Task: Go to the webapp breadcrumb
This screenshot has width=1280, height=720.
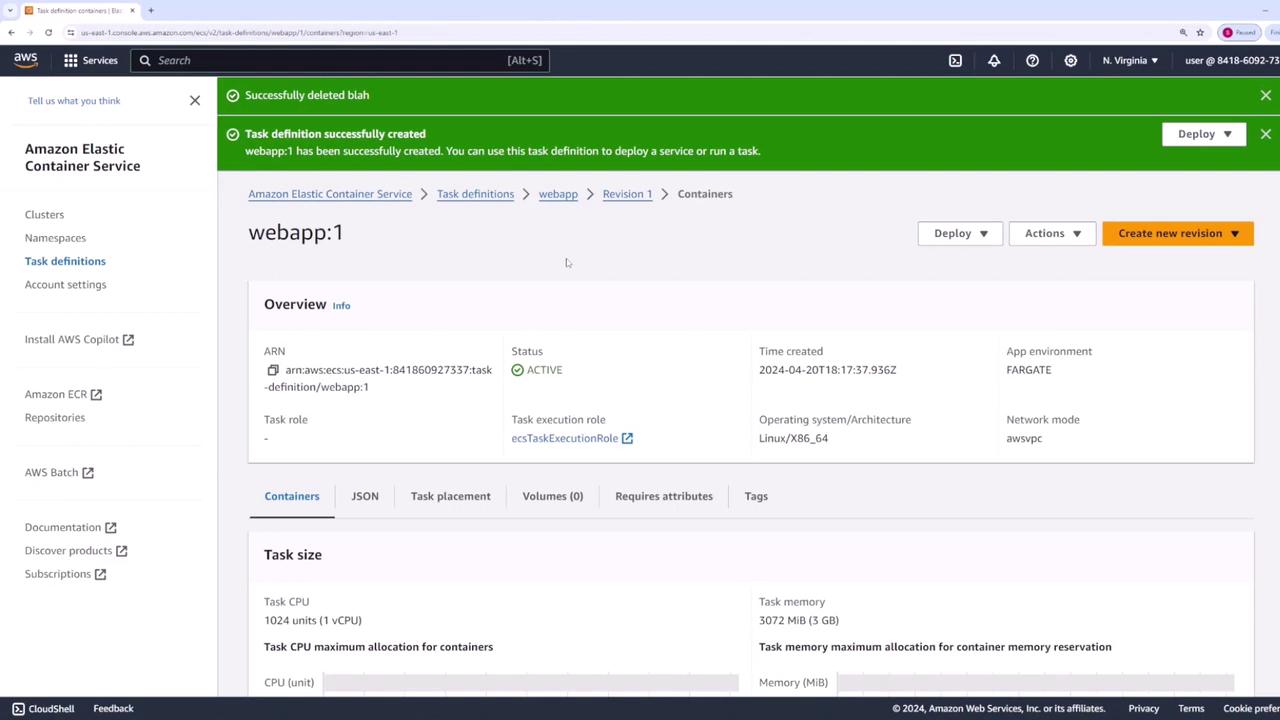Action: [558, 194]
